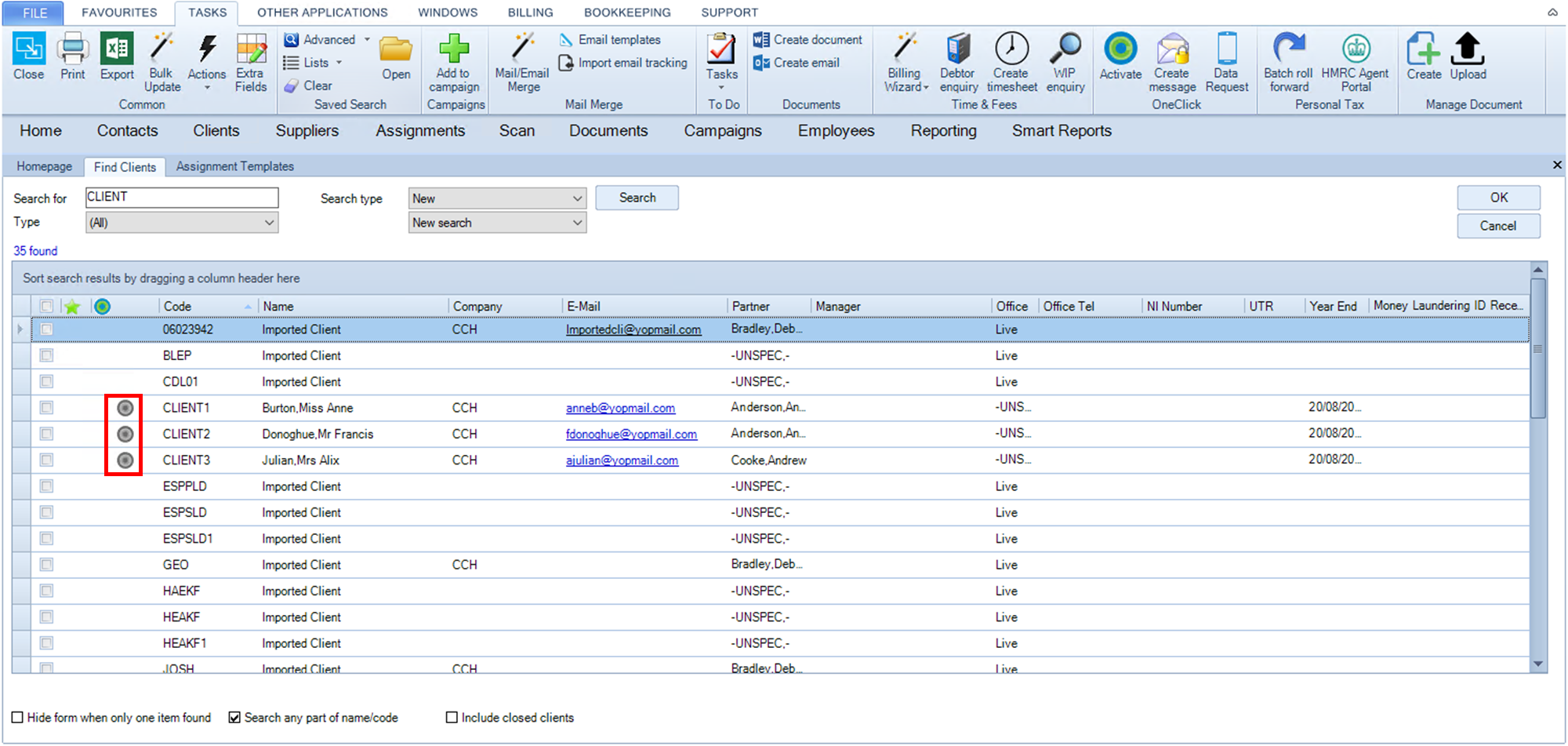Tick checkbox for GEO row
Image resolution: width=1568 pixels, height=746 pixels.
[46, 565]
